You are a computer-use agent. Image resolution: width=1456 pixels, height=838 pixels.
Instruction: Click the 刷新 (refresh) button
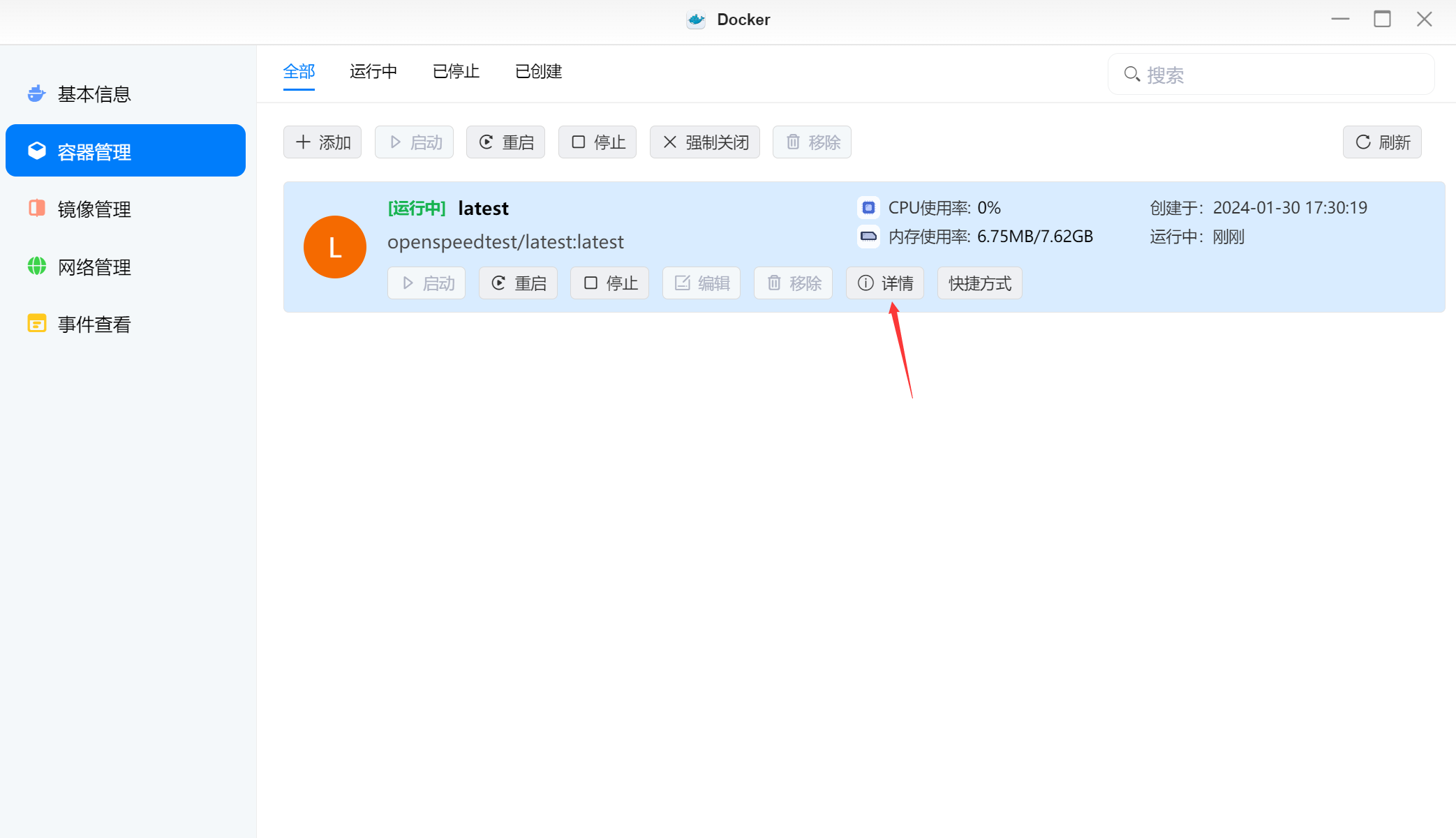(1382, 142)
